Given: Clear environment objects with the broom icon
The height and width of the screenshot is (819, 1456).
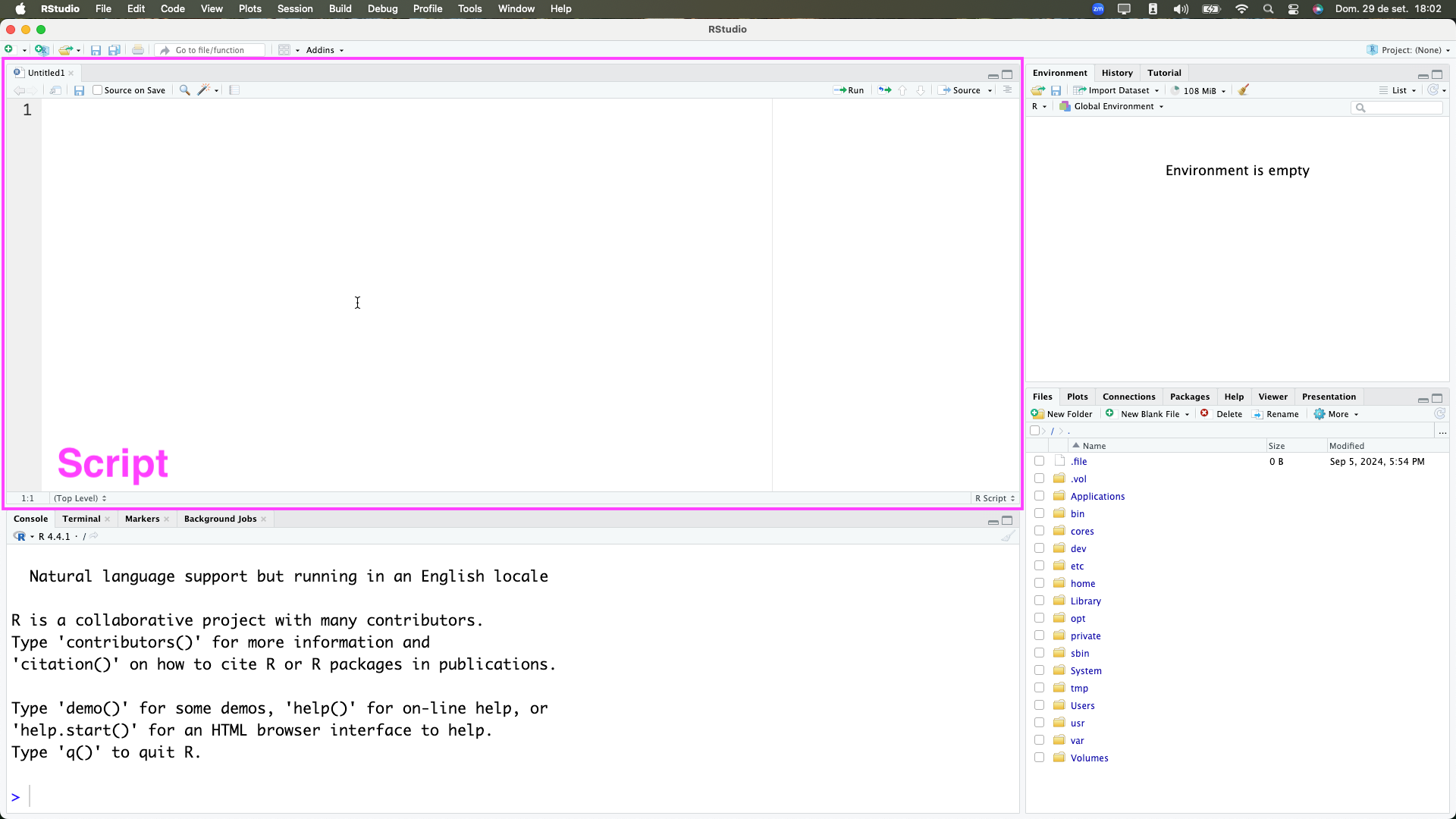Looking at the screenshot, I should (x=1244, y=90).
